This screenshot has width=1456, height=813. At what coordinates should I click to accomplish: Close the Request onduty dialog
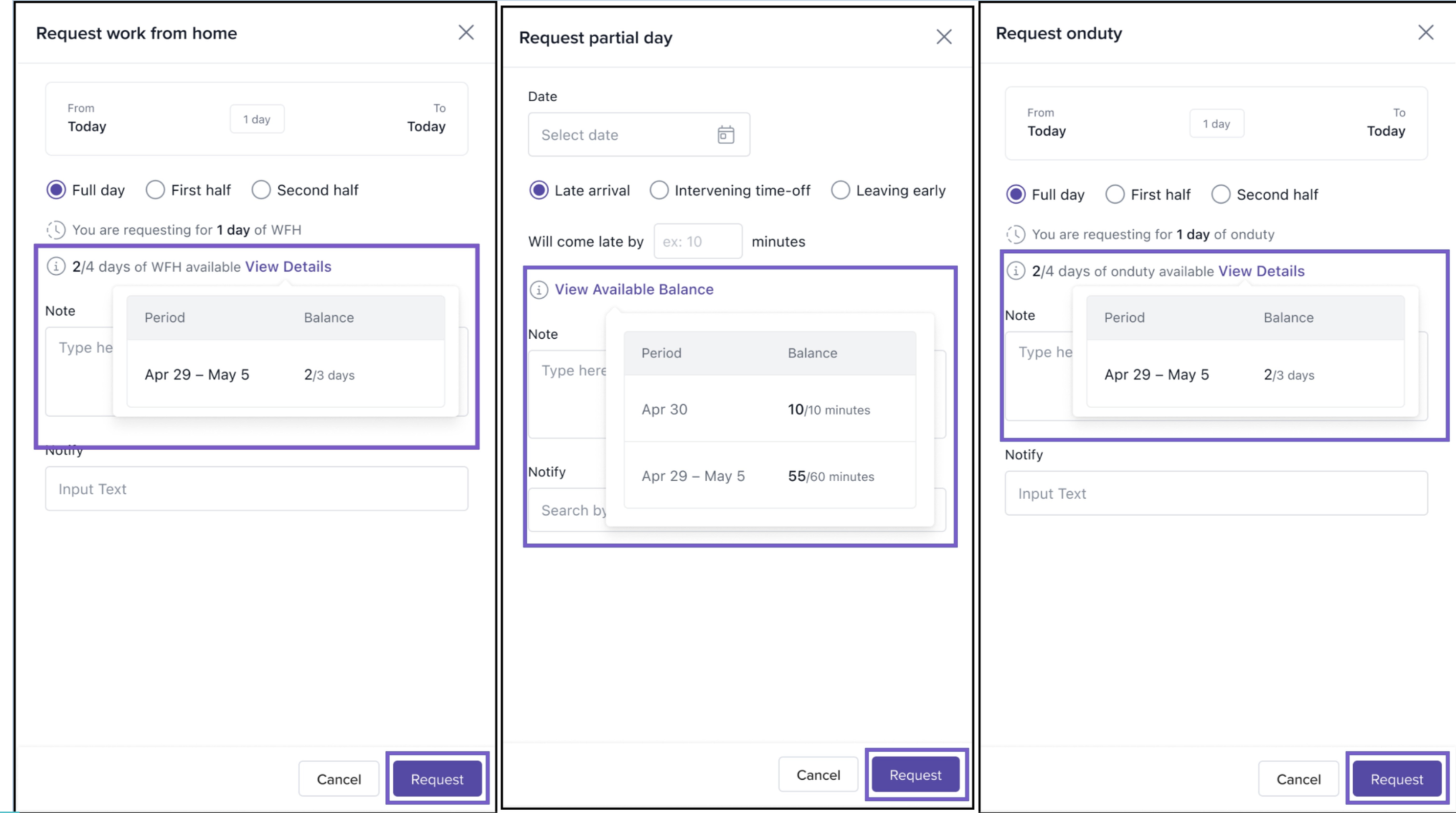(1426, 33)
